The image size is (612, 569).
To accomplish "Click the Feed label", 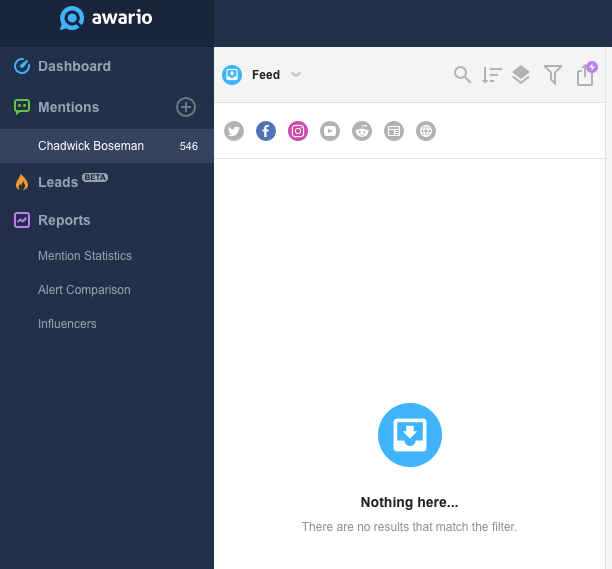I will (266, 75).
